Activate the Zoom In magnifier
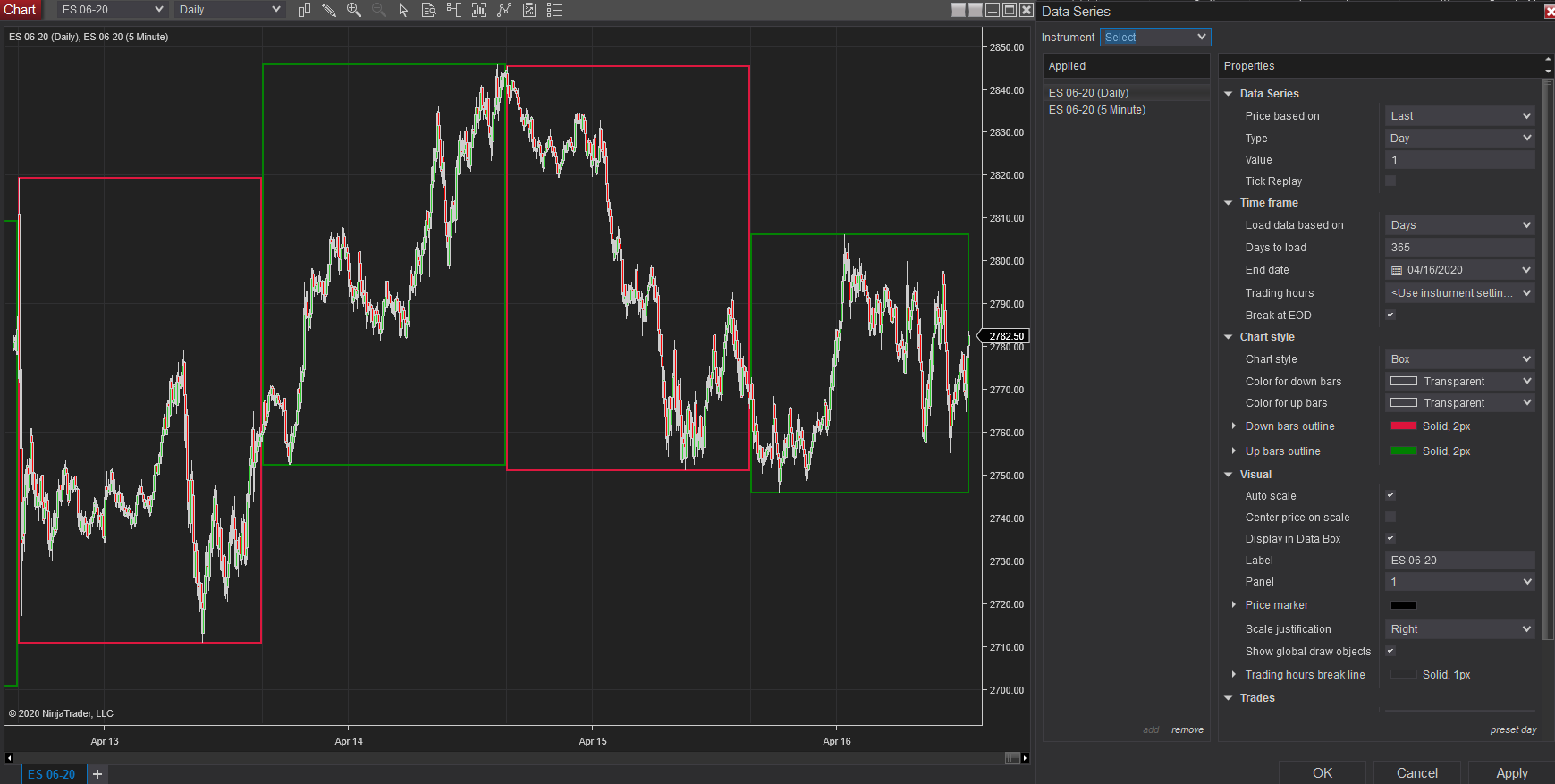This screenshot has height=784, width=1555. [x=354, y=10]
